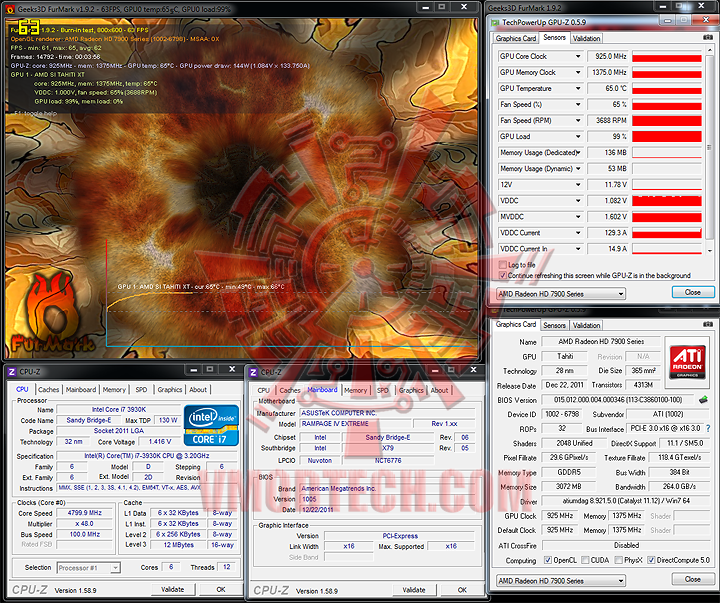Click Validate button in Mainboard CPU-Z window

tap(414, 590)
